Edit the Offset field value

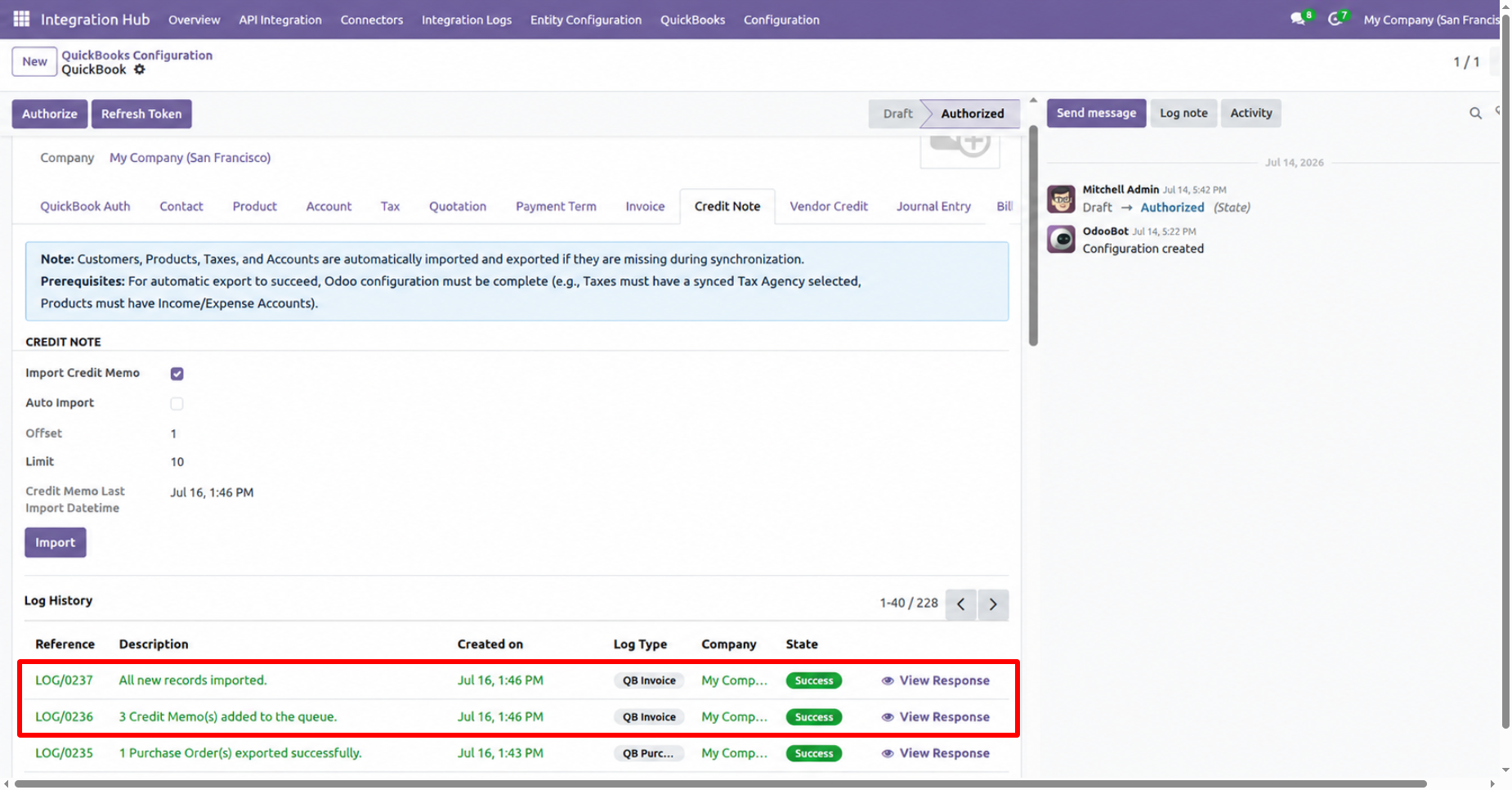point(173,433)
